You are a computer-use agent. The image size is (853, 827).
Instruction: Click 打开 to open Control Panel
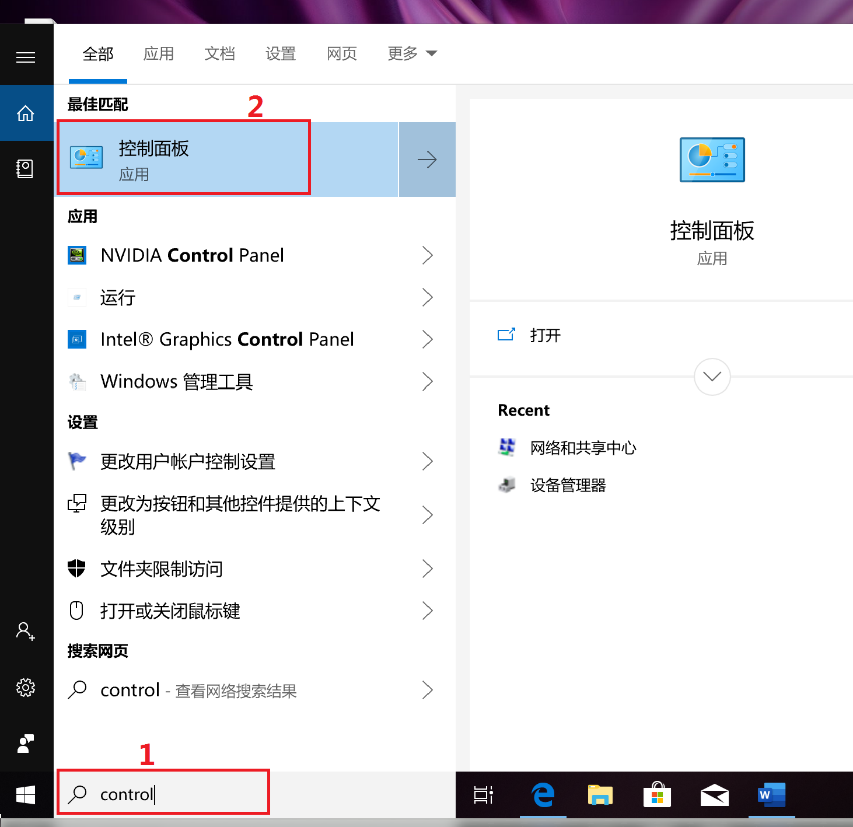[545, 335]
